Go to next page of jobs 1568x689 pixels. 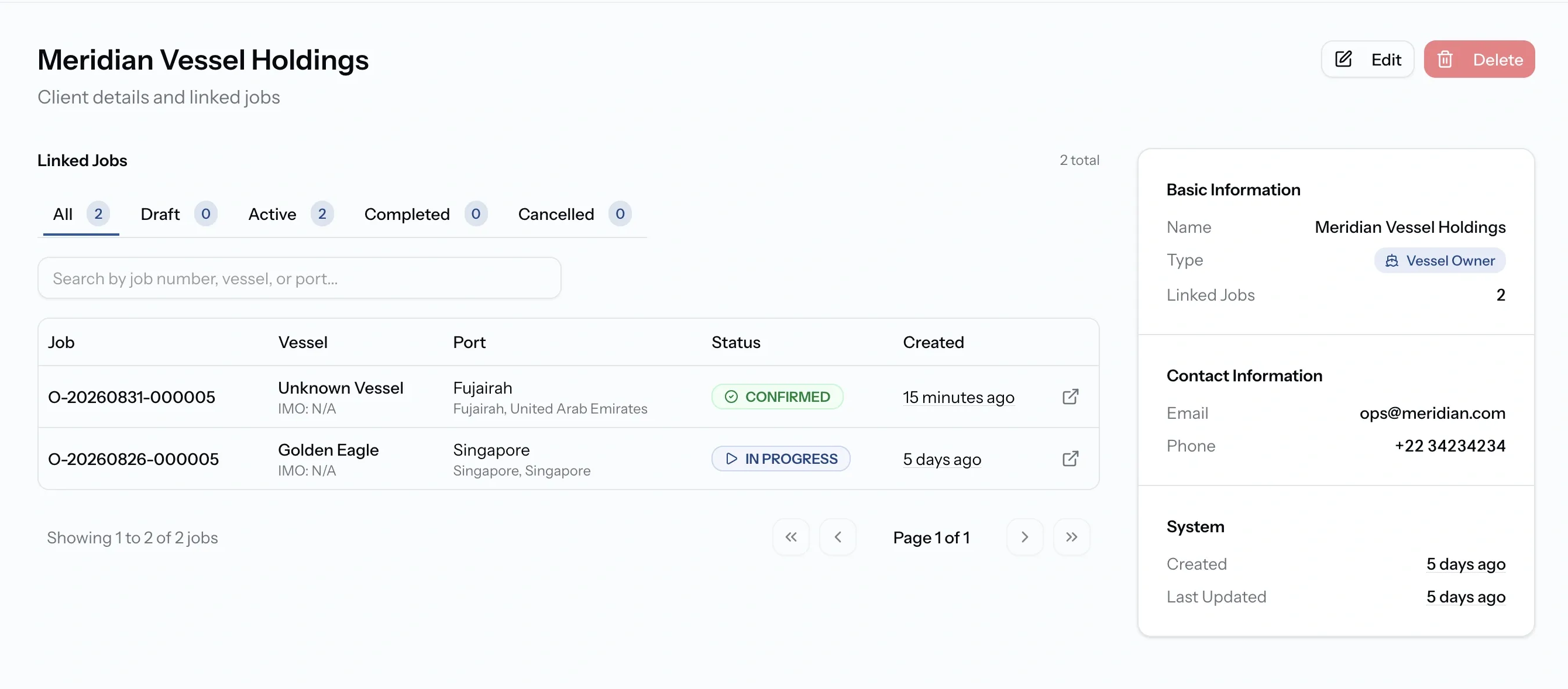tap(1024, 537)
